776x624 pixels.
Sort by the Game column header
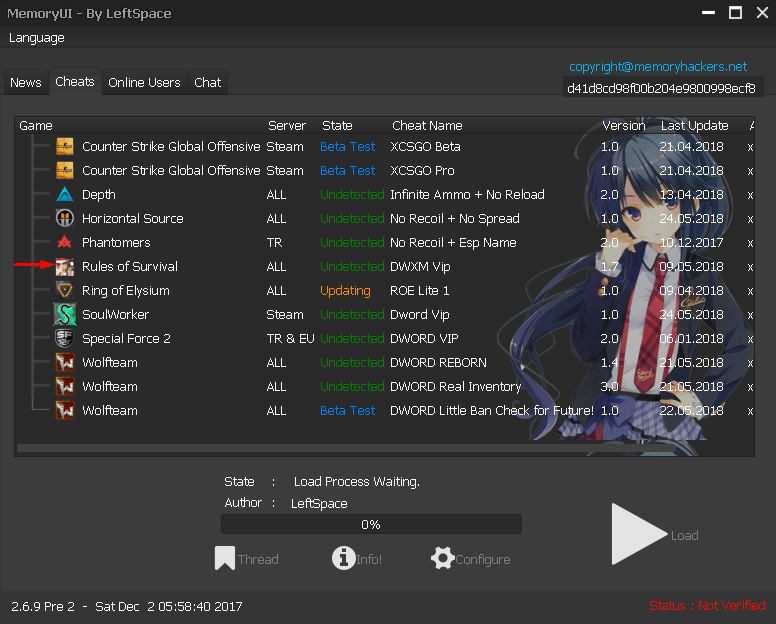tap(36, 126)
